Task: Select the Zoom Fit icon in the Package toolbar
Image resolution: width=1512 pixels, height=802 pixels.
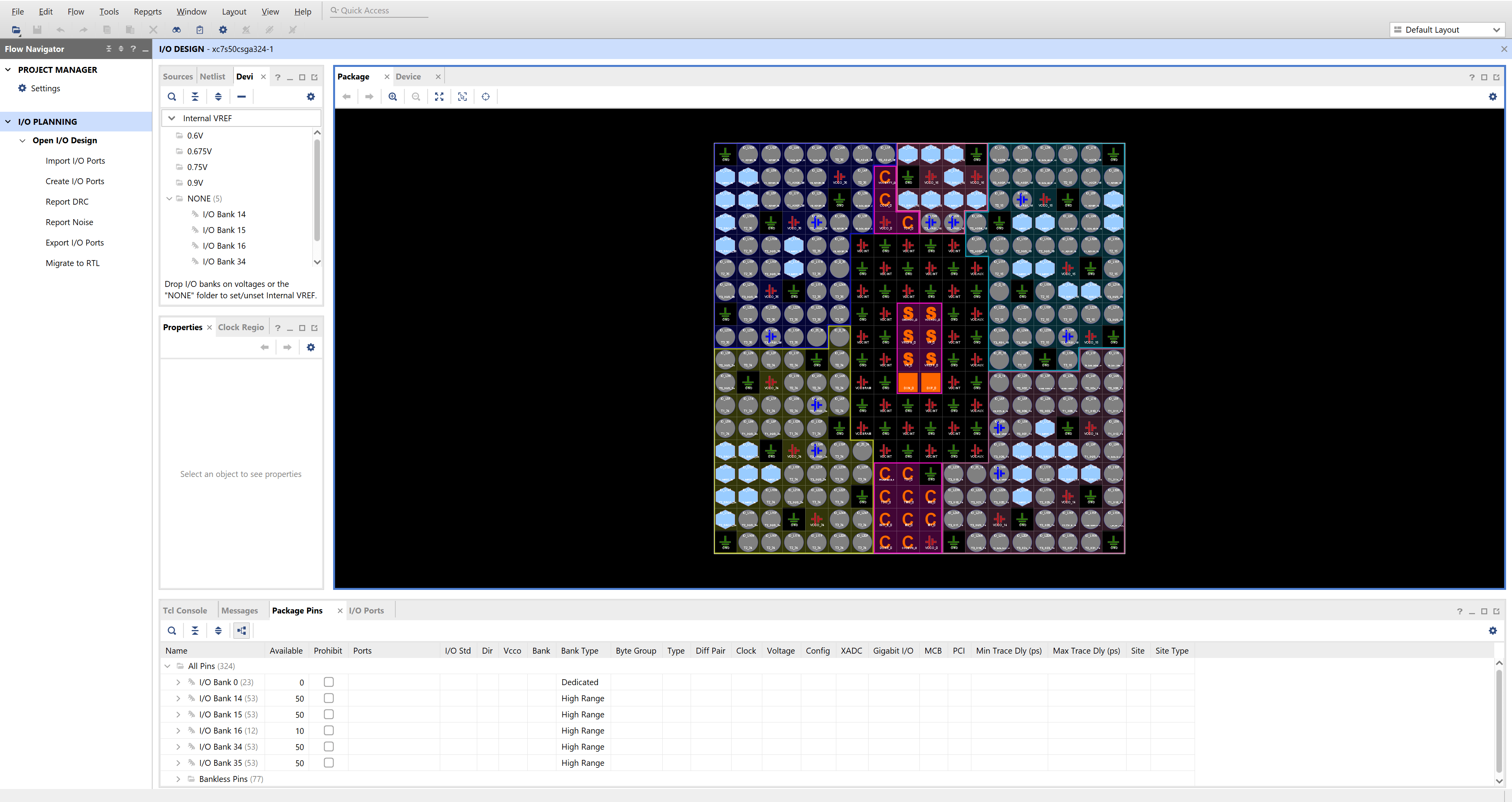Action: pyautogui.click(x=439, y=96)
